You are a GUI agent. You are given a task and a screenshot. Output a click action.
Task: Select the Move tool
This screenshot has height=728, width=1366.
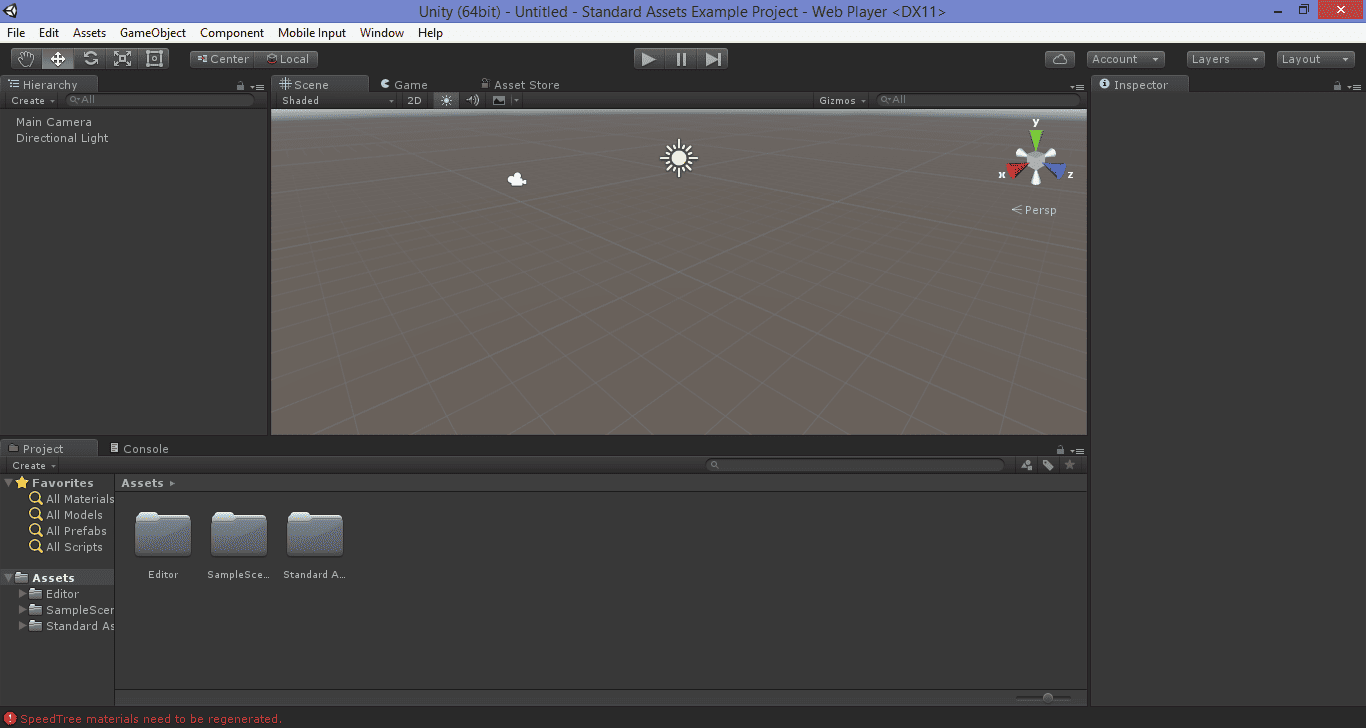coord(58,59)
